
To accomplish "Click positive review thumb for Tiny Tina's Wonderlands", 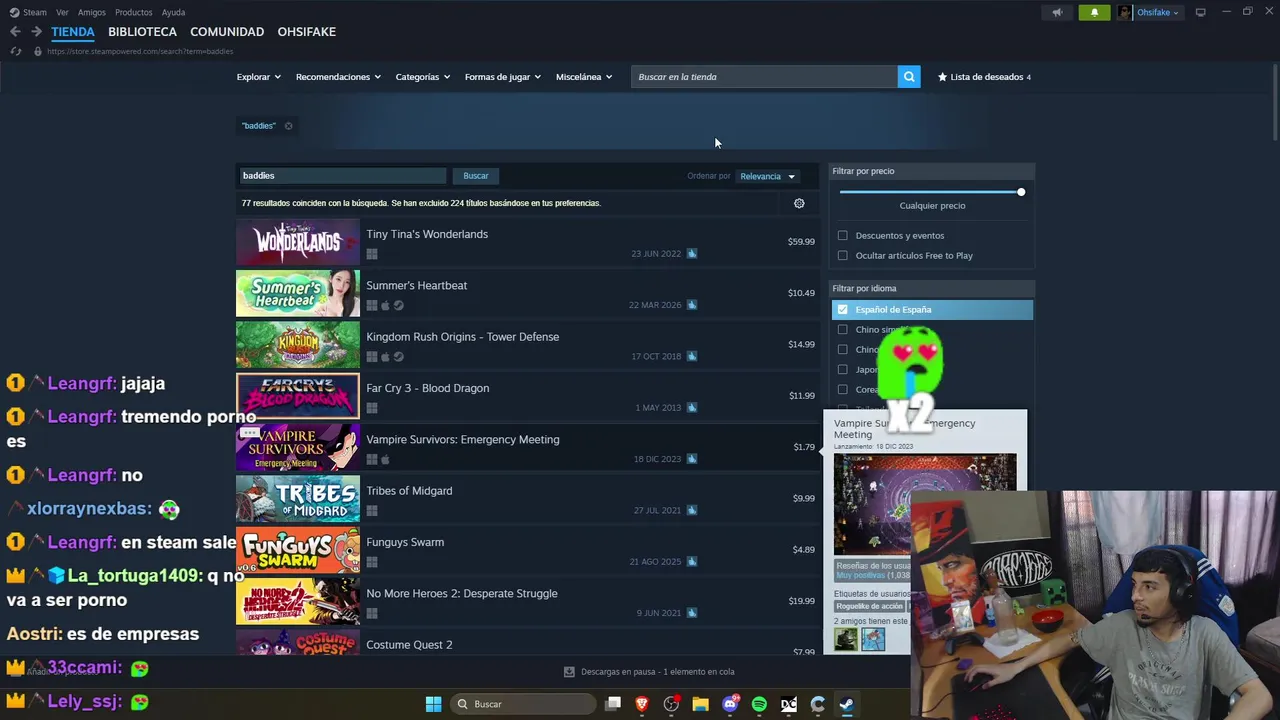I will 692,254.
